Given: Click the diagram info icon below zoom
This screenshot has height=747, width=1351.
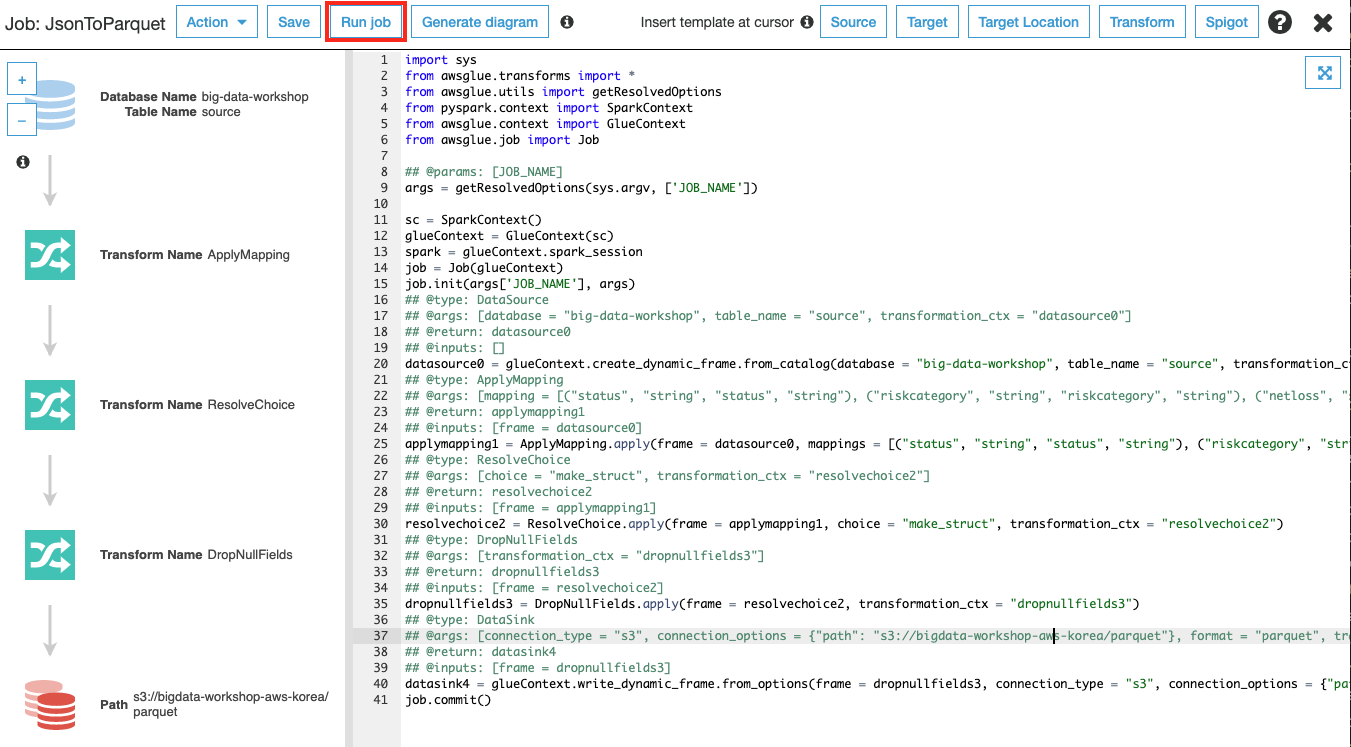Looking at the screenshot, I should (23, 162).
